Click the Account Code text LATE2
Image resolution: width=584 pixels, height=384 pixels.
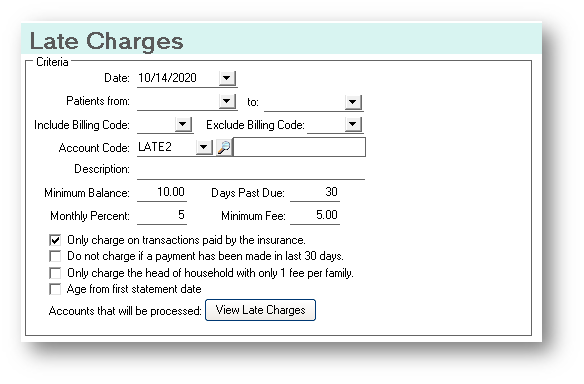[x=155, y=147]
